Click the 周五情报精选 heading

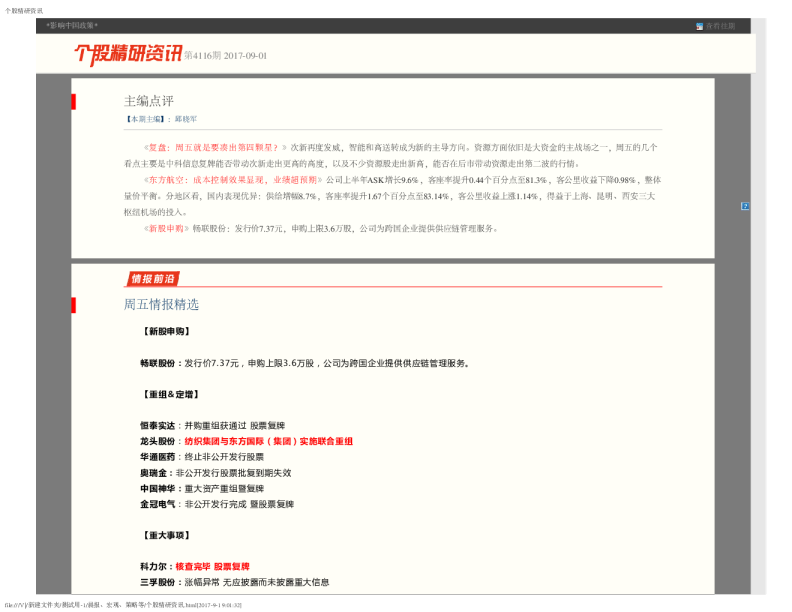[161, 304]
